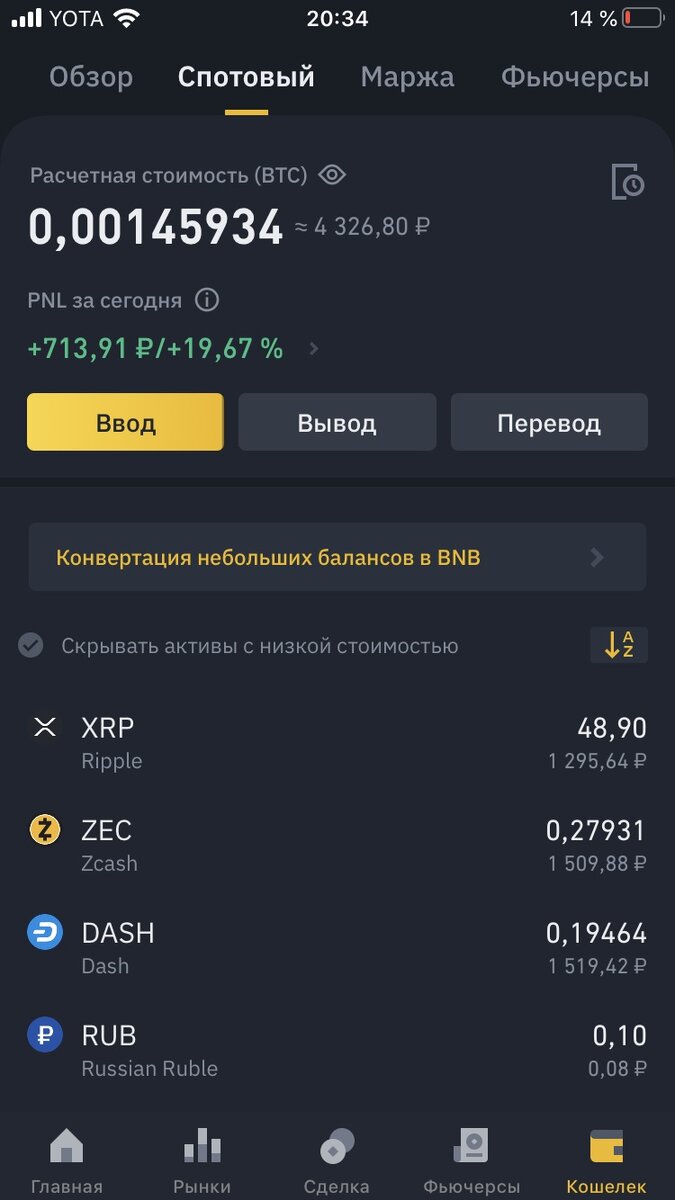Screen dimensions: 675x1200
Task: Open Рынки from the bottom navigation
Action: point(200,1155)
